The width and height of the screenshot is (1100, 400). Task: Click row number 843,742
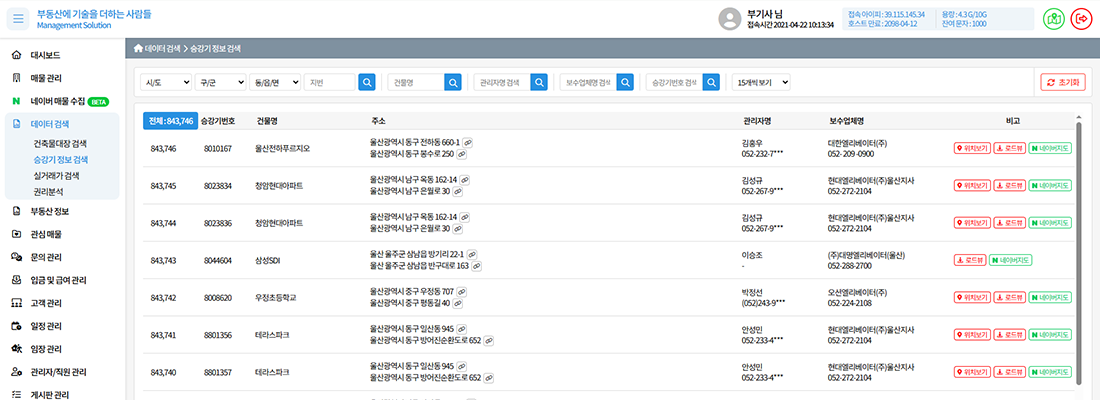pyautogui.click(x=163, y=298)
